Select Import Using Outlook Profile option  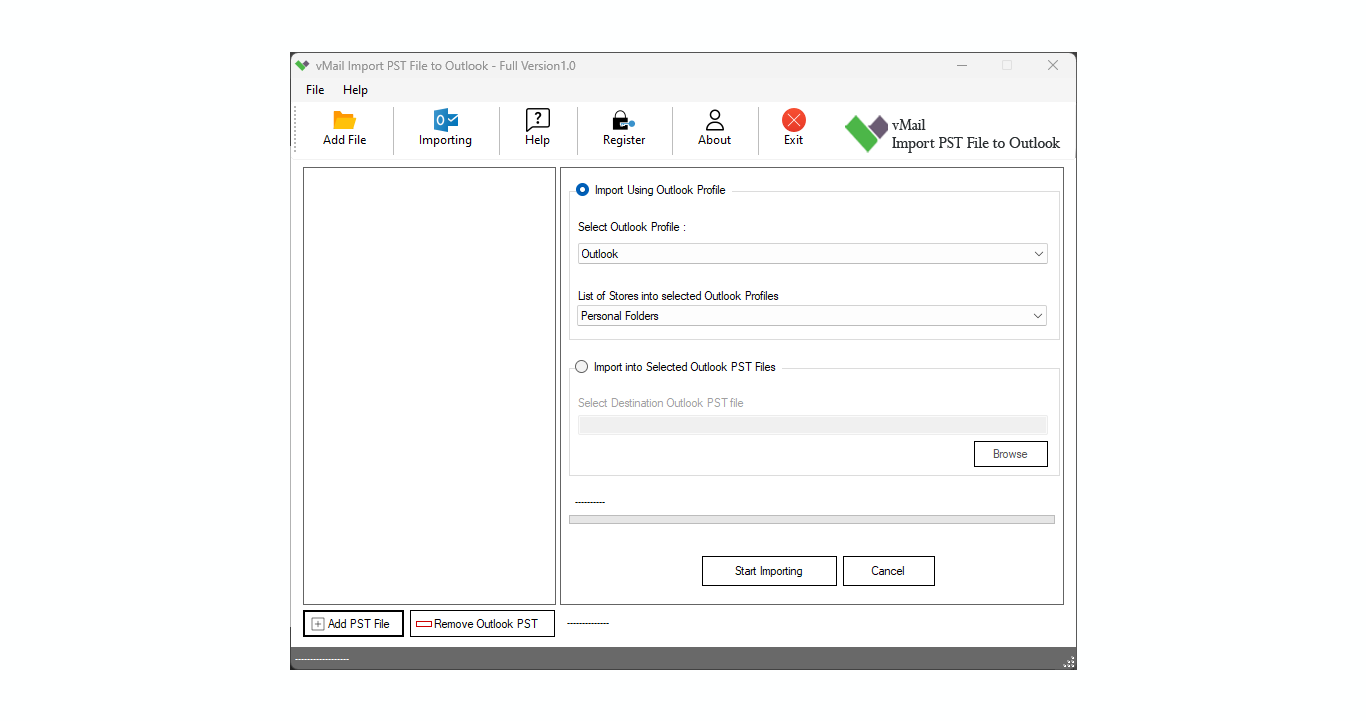coord(583,190)
